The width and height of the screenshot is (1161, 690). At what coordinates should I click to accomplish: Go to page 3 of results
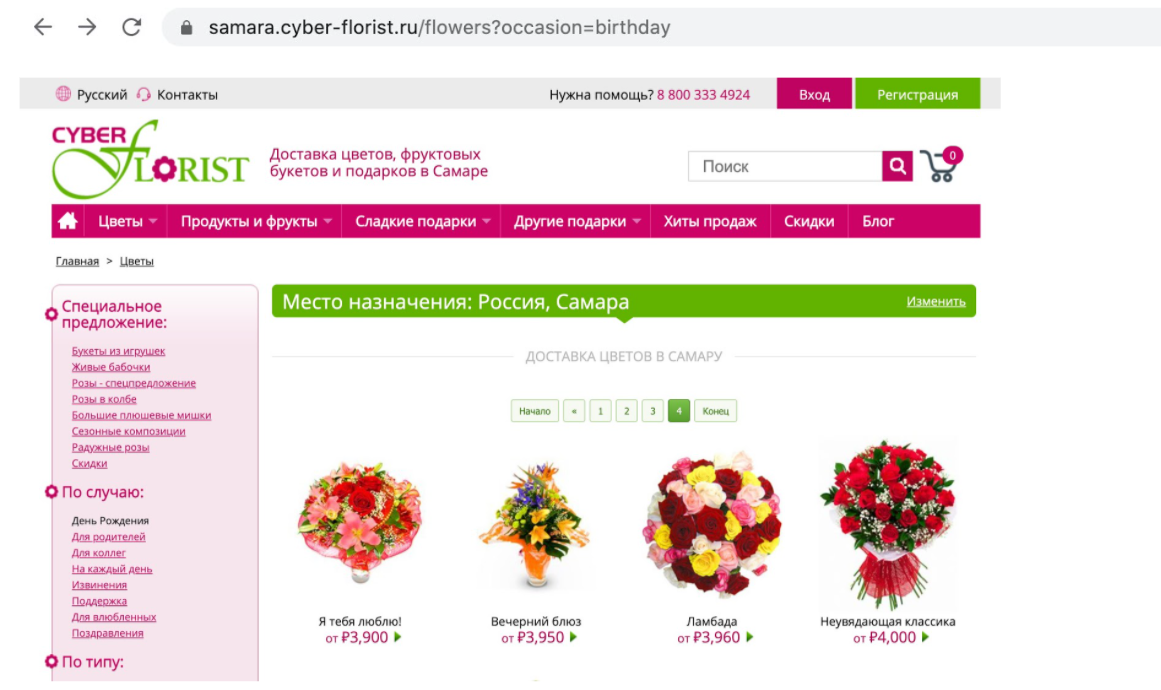click(652, 411)
